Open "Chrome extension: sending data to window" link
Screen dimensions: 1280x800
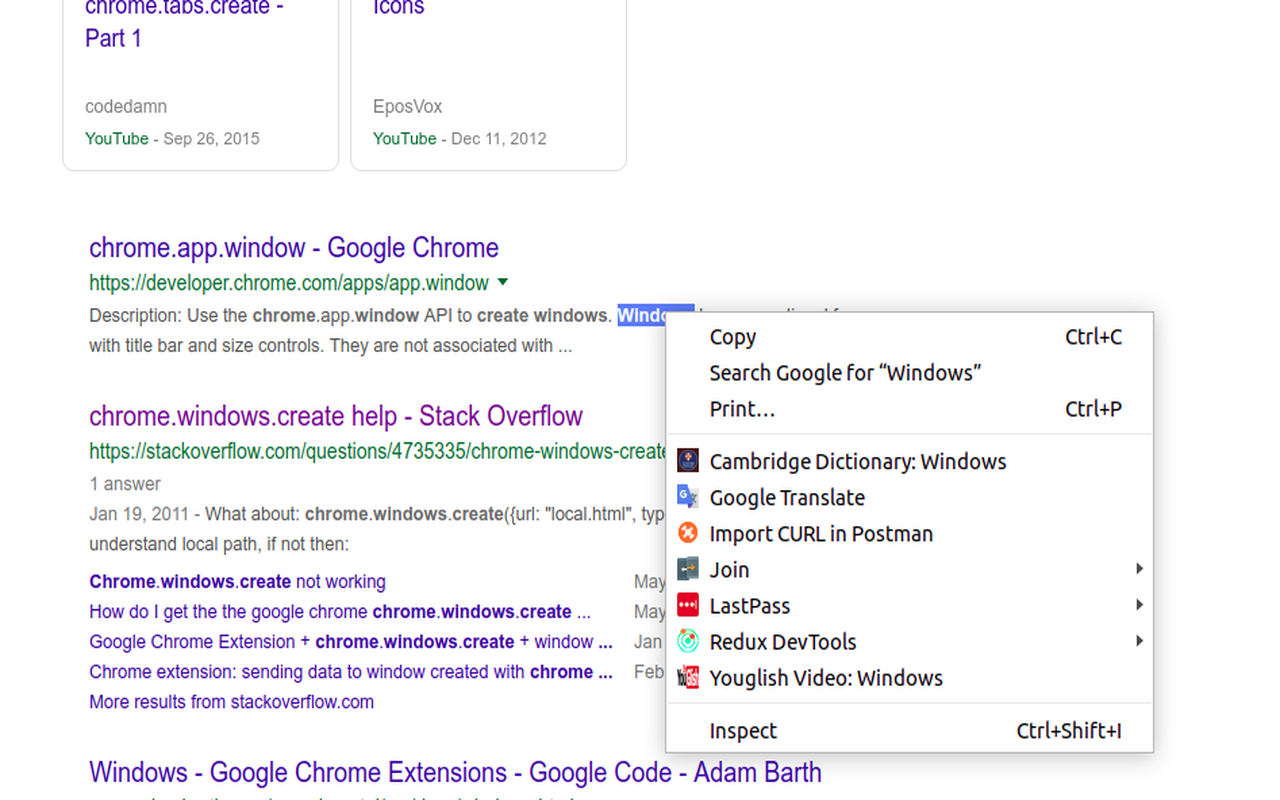(351, 672)
